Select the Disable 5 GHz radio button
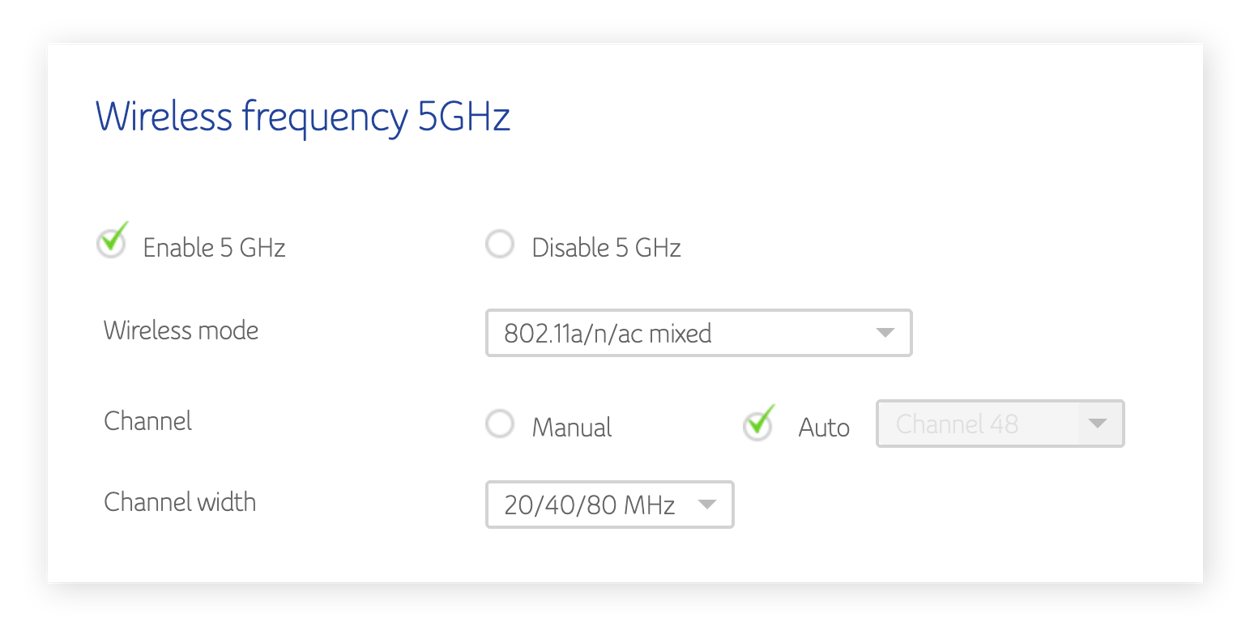The width and height of the screenshot is (1250, 626). click(x=500, y=243)
